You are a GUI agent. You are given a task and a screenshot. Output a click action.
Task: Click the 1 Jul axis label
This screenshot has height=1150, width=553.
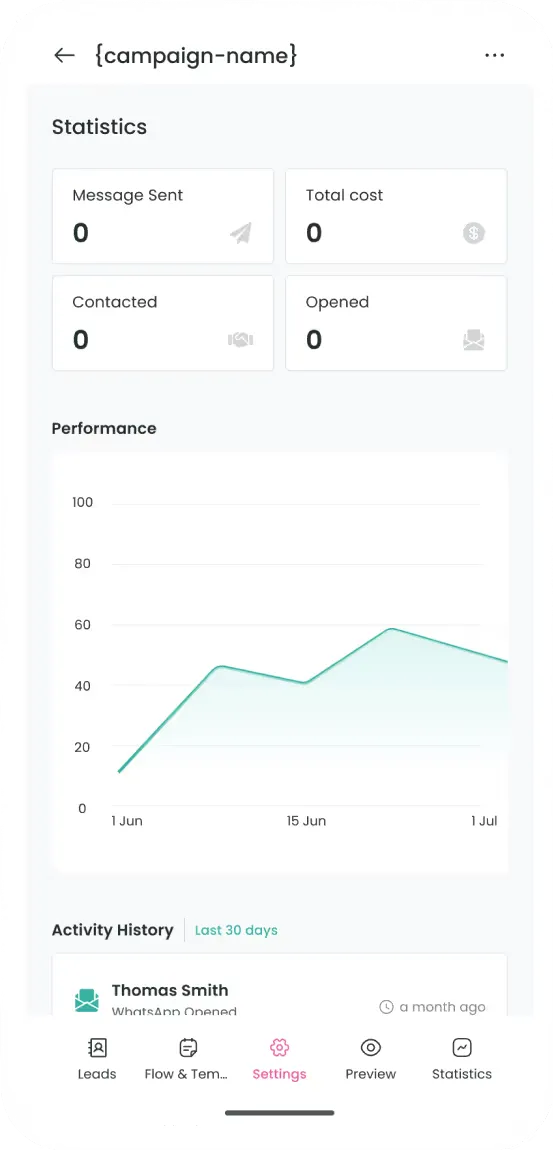tap(484, 821)
